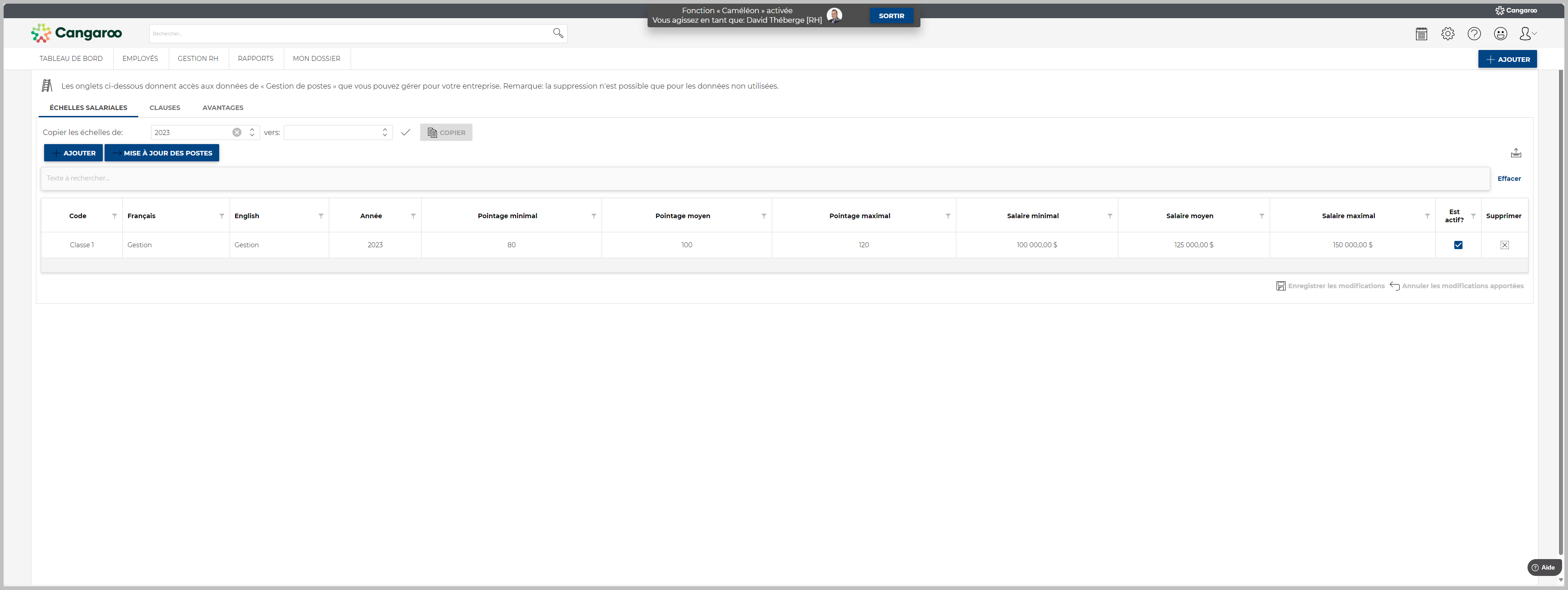Open the calendar icon in header
This screenshot has width=1568, height=590.
point(1421,34)
